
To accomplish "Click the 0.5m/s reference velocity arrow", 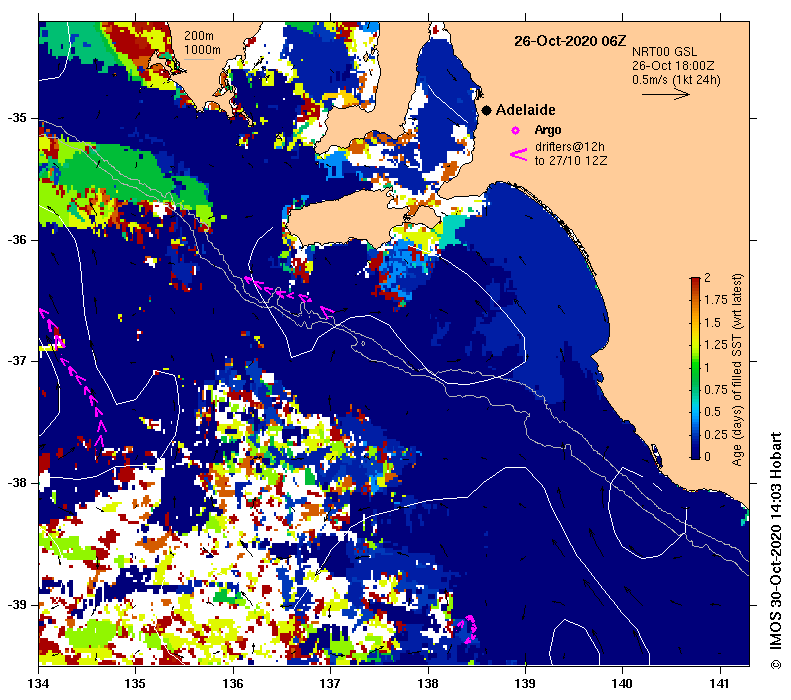I will [x=665, y=94].
